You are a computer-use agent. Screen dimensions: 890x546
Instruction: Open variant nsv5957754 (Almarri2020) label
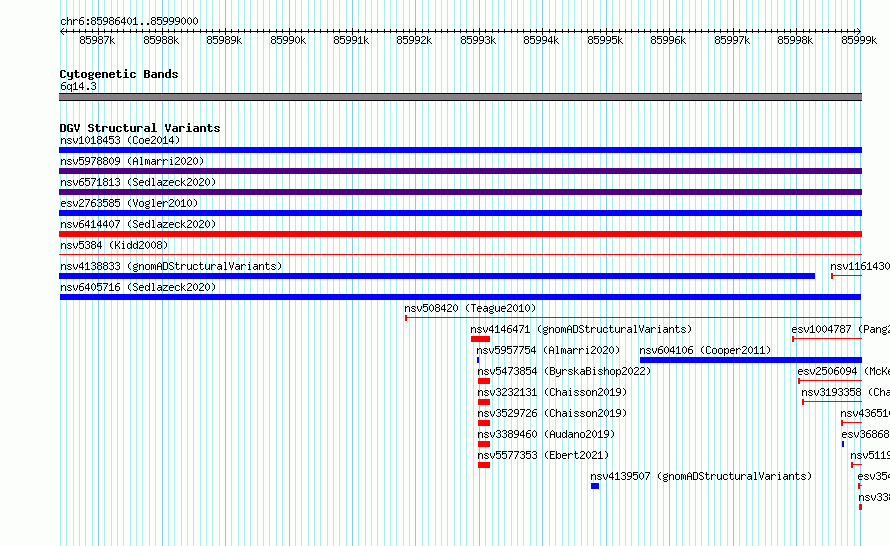(x=548, y=350)
